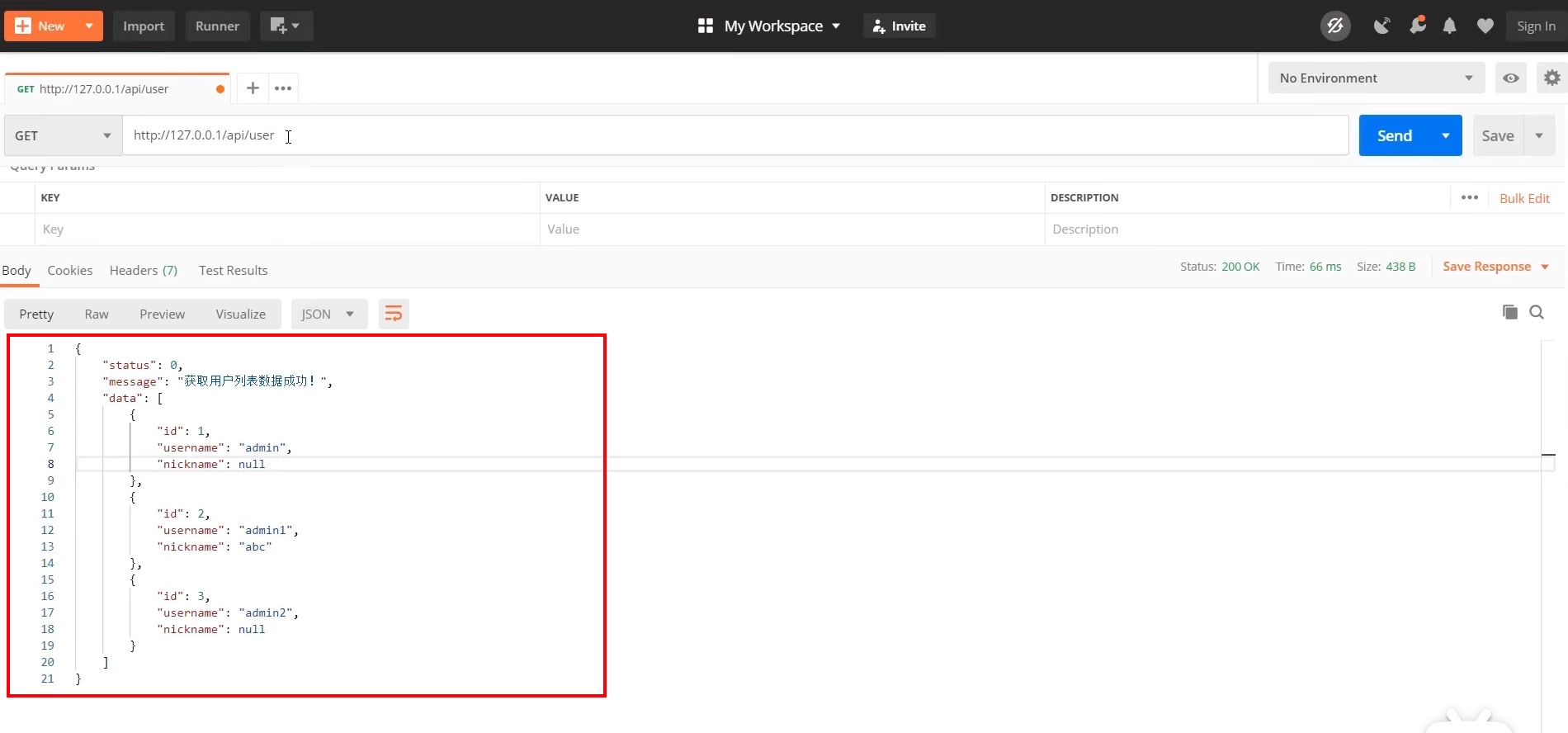The image size is (1568, 733).
Task: Select the Pretty view mode
Action: pyautogui.click(x=36, y=314)
